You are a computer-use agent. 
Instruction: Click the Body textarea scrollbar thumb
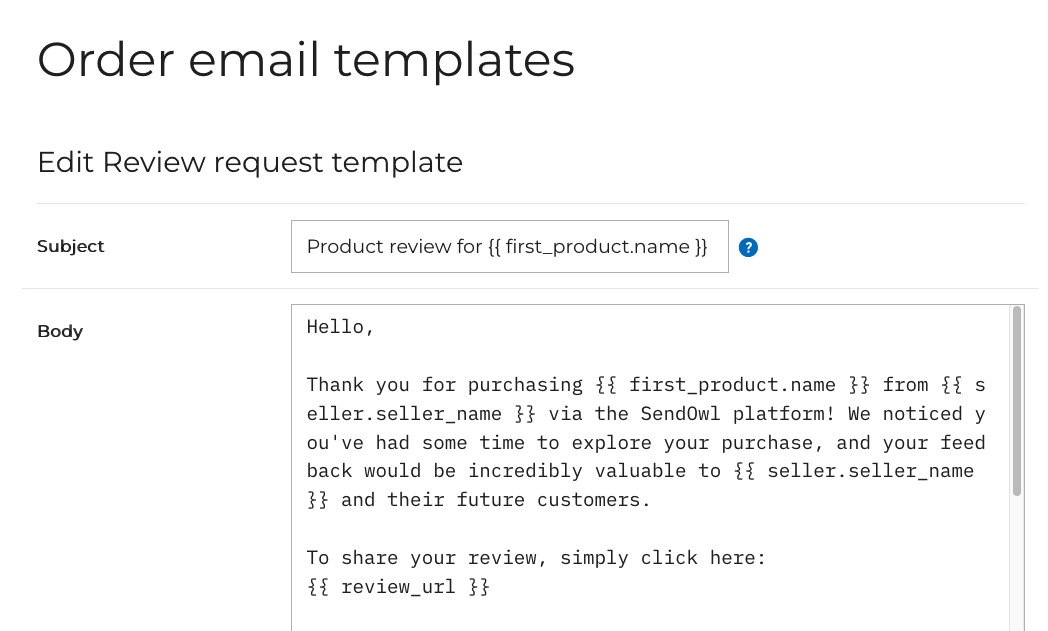coord(1016,400)
